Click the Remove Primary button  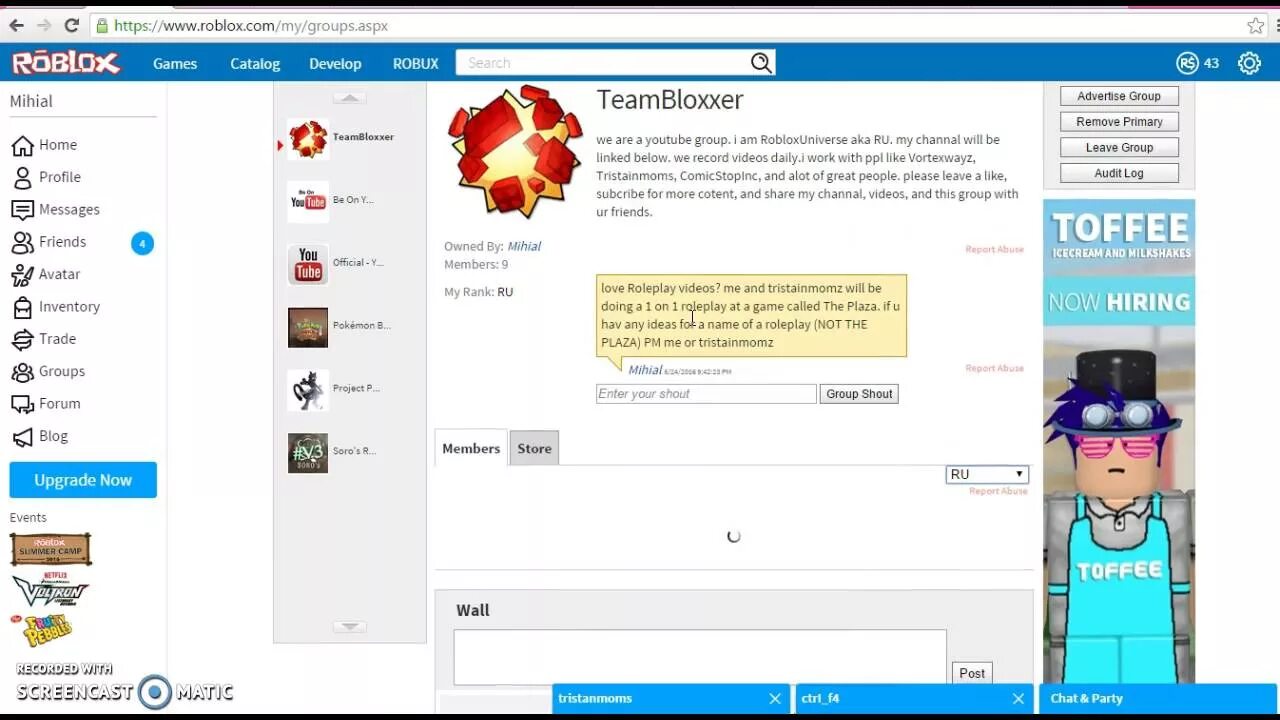coord(1119,122)
